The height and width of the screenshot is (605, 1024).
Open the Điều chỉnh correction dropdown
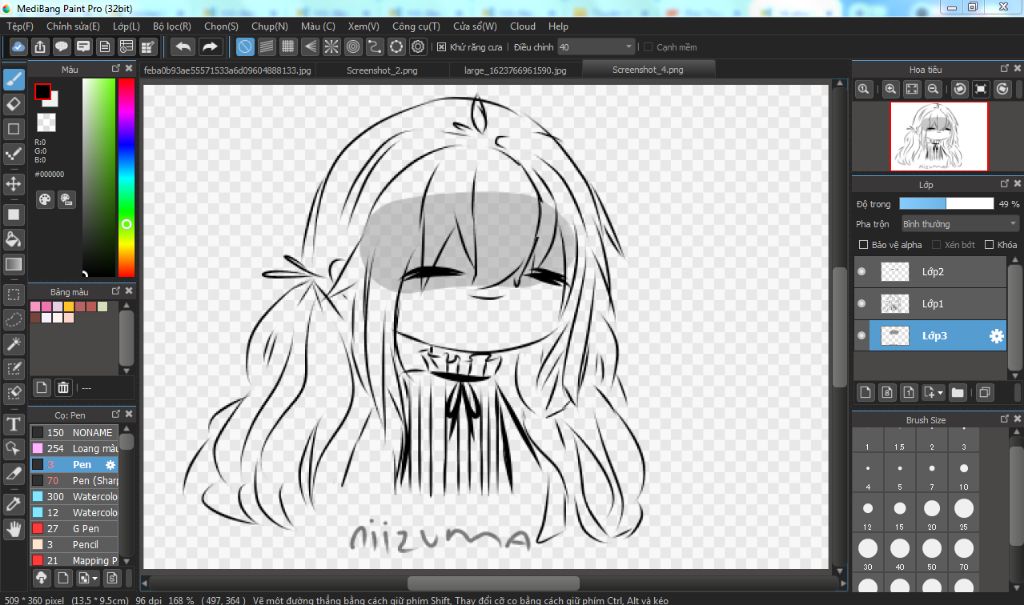pos(596,47)
